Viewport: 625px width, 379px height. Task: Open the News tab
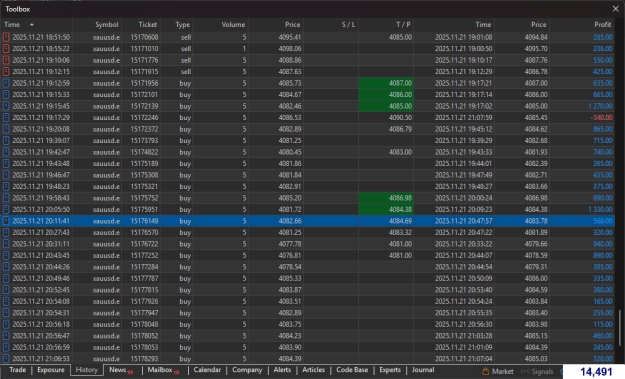(x=120, y=370)
